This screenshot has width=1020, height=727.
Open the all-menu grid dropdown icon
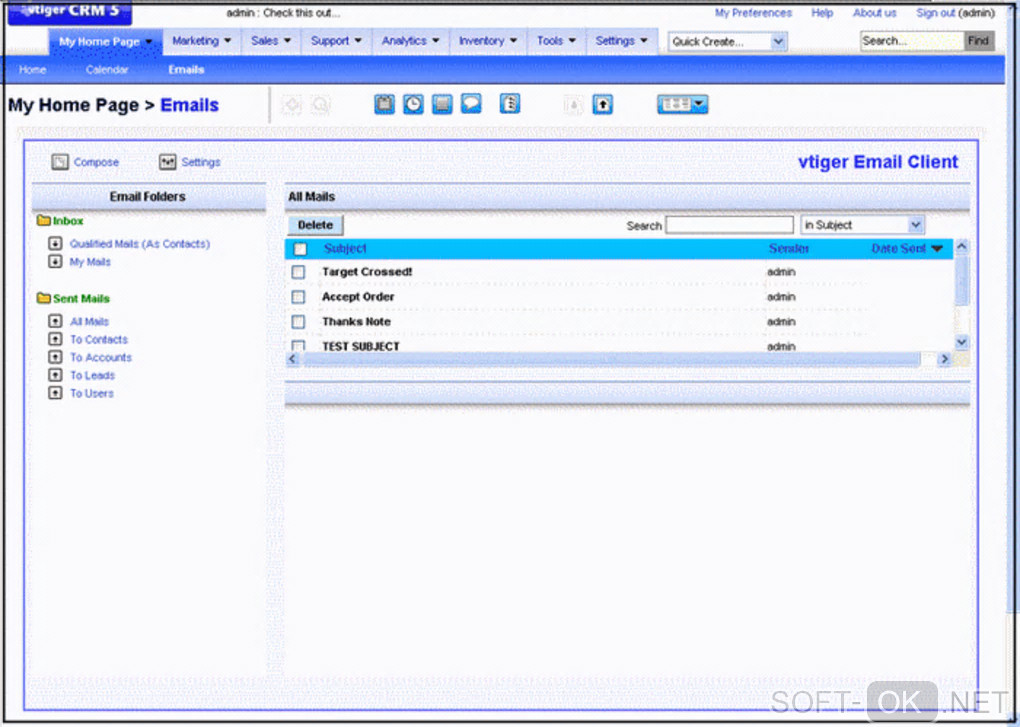[682, 105]
